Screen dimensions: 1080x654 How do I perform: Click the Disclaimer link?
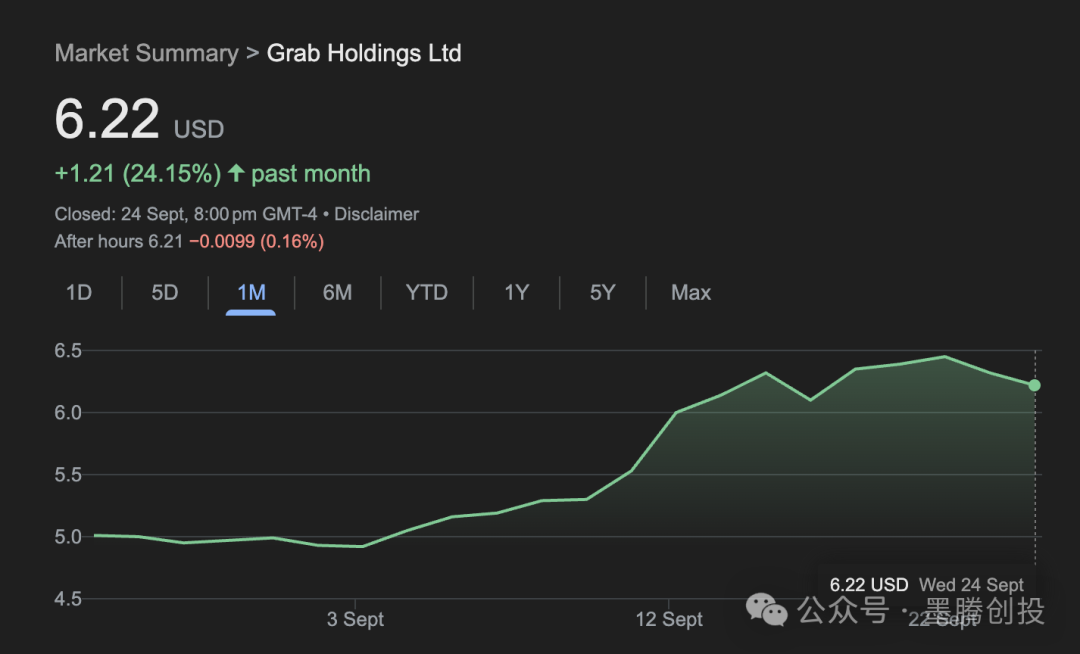pos(376,214)
